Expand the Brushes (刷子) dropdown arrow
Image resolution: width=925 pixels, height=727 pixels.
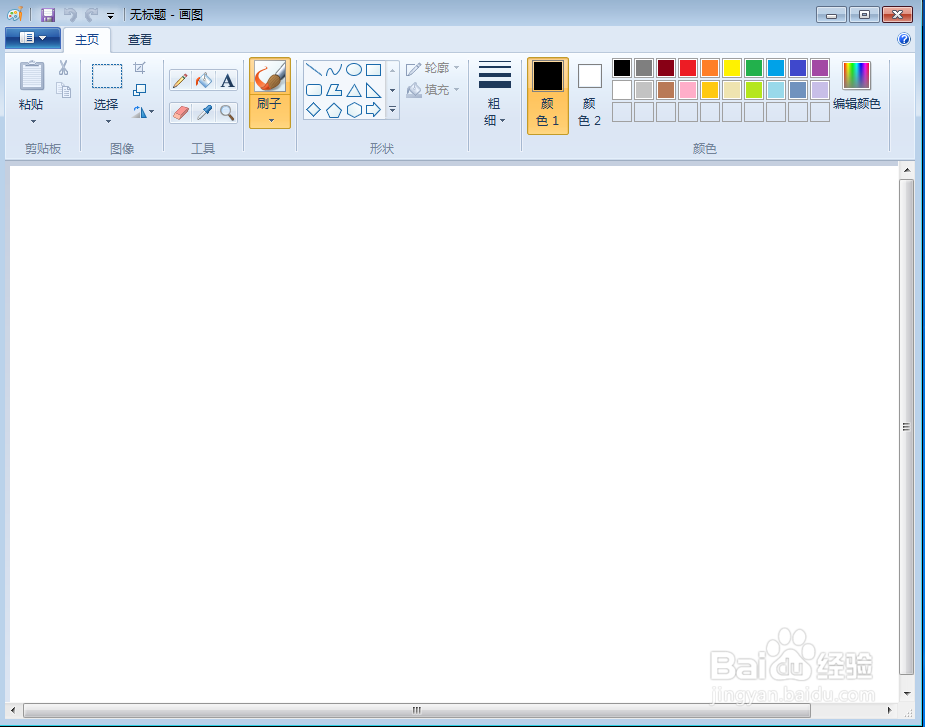271,121
